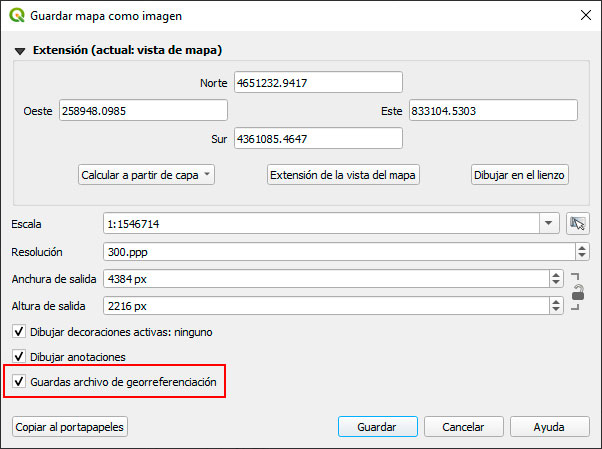
Task: Click the QGIS logo in title bar
Action: coord(17,16)
